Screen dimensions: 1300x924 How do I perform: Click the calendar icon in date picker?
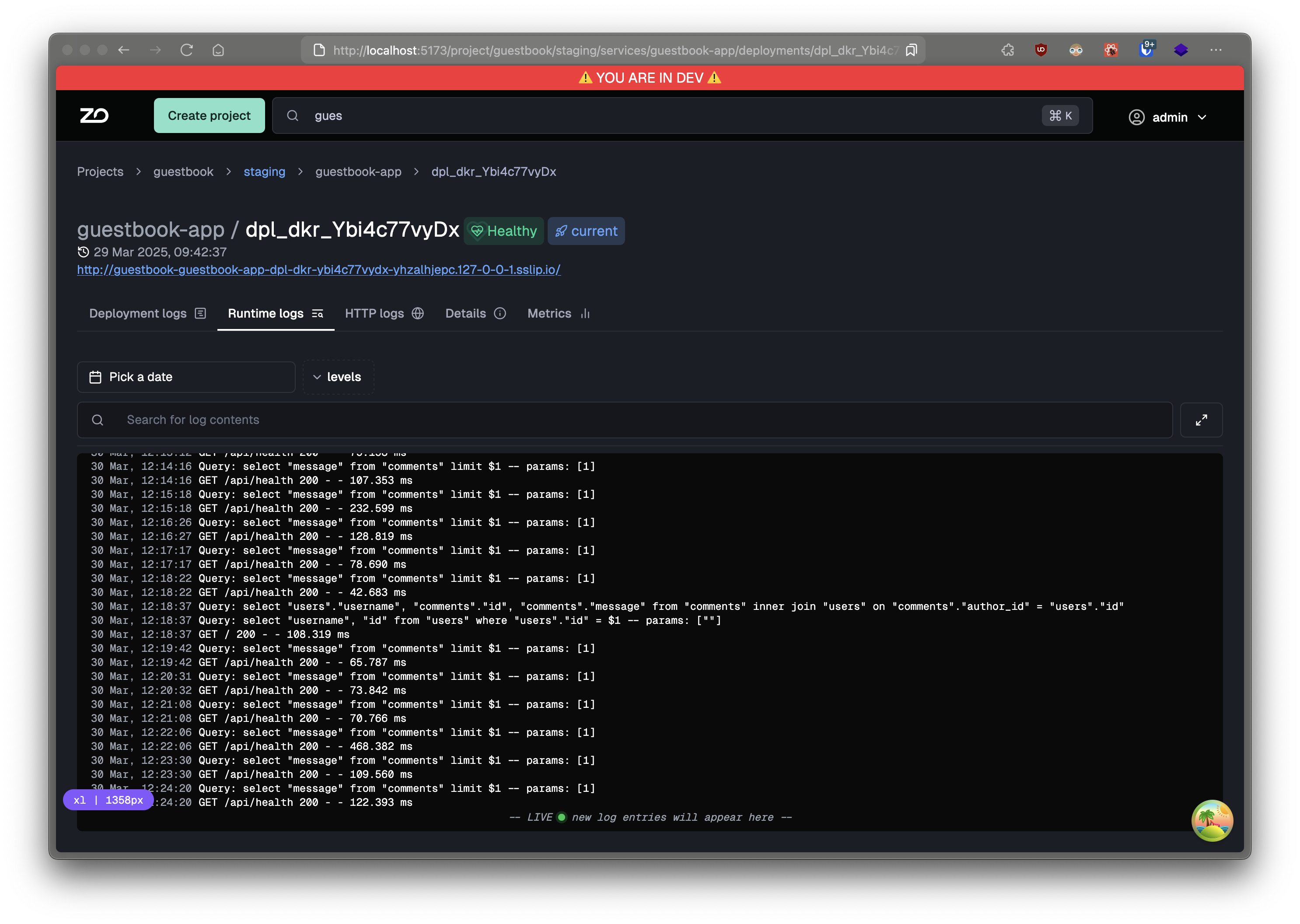pos(96,377)
